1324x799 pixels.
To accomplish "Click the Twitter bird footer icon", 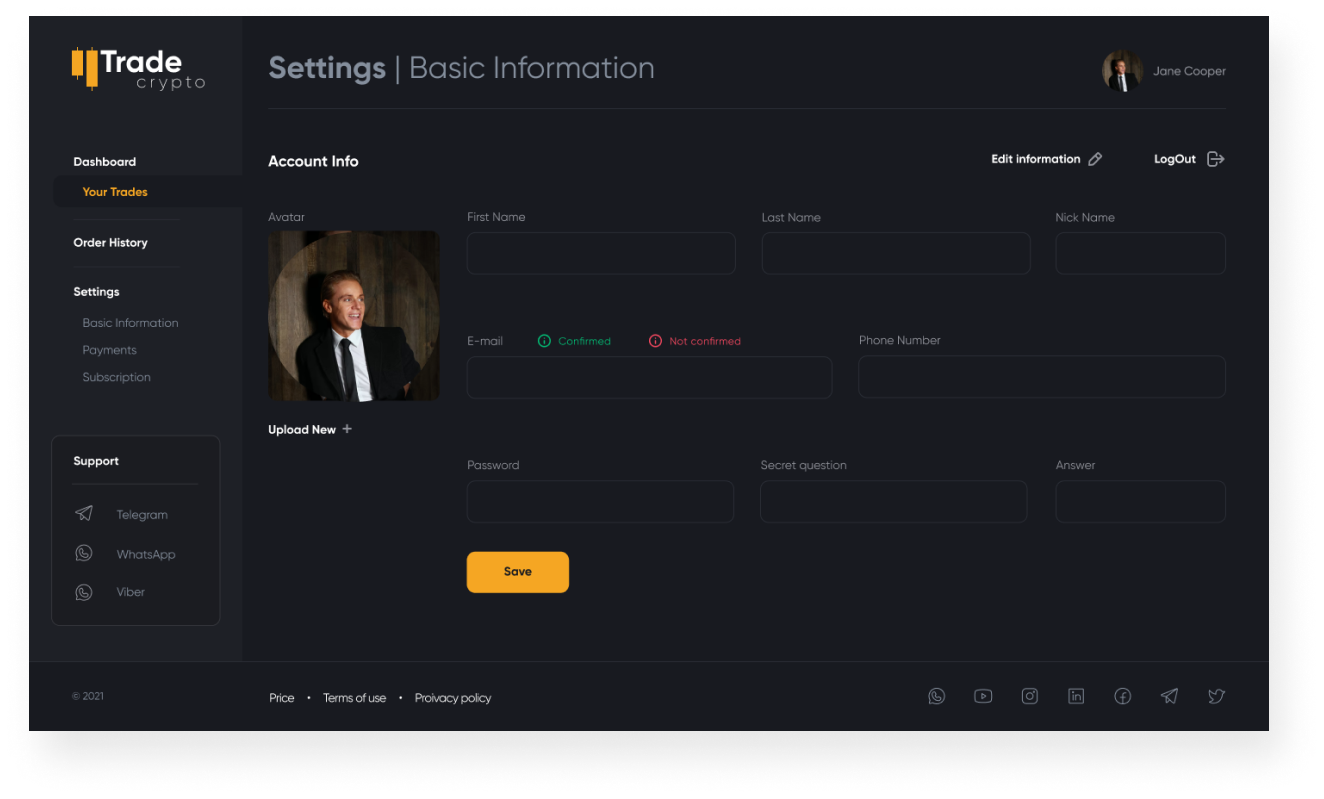I will click(x=1216, y=696).
